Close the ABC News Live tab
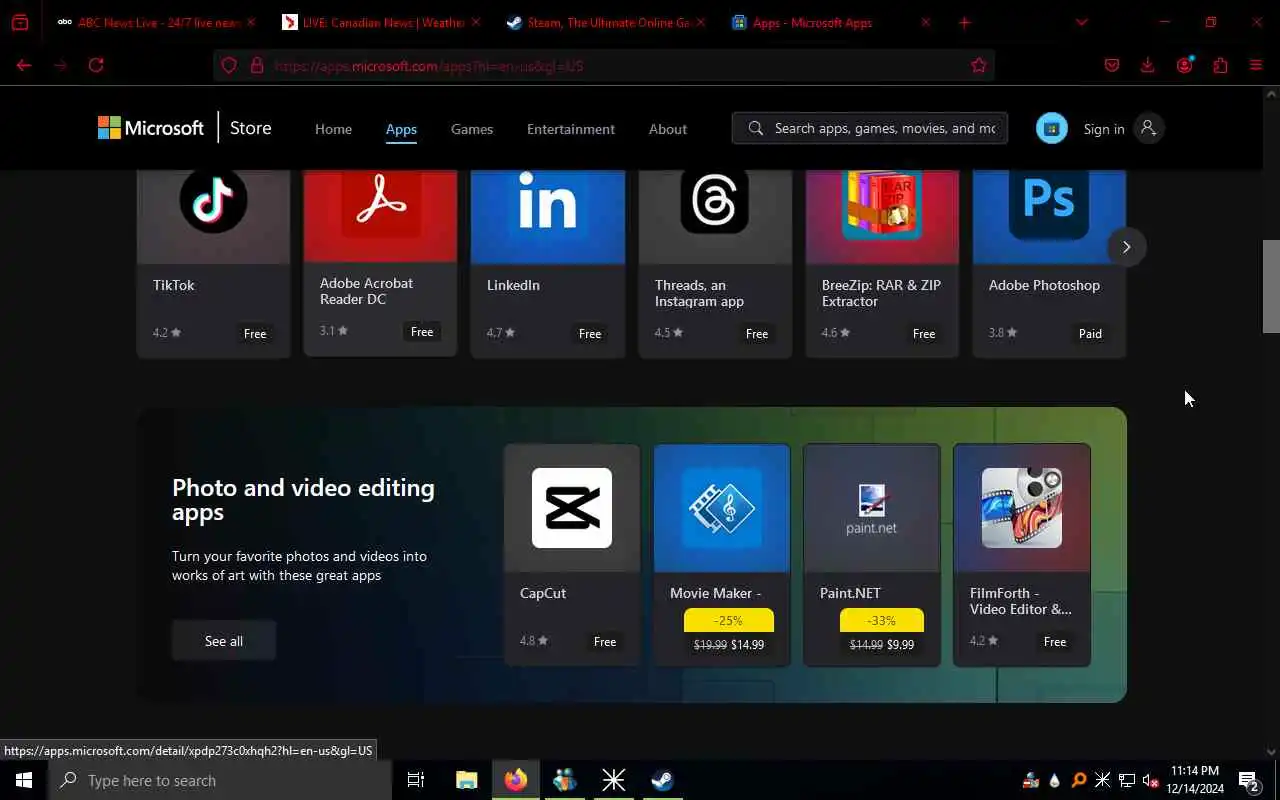Screen dimensions: 1280x800 pos(250,22)
